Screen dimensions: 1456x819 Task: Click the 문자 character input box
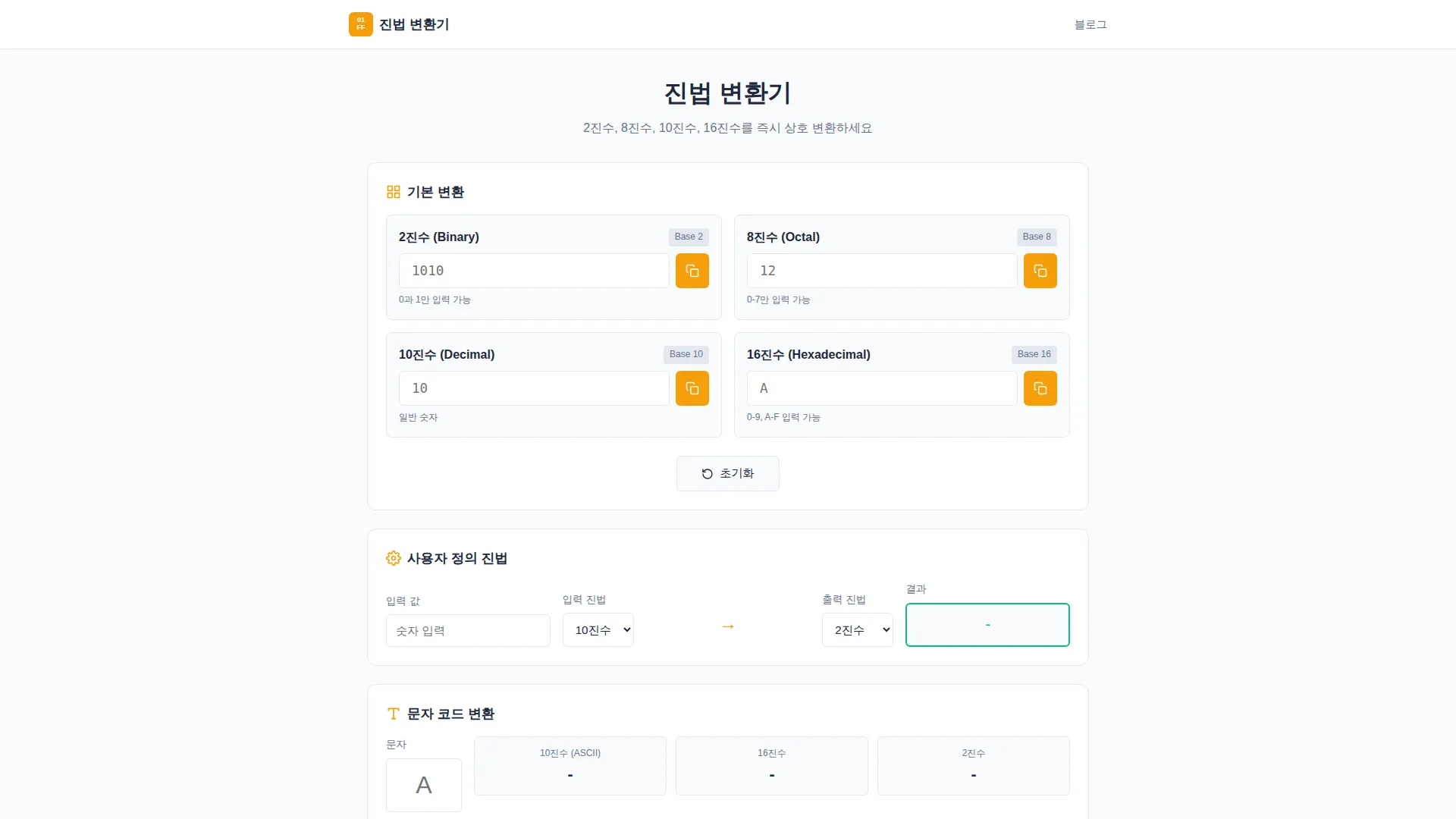423,785
